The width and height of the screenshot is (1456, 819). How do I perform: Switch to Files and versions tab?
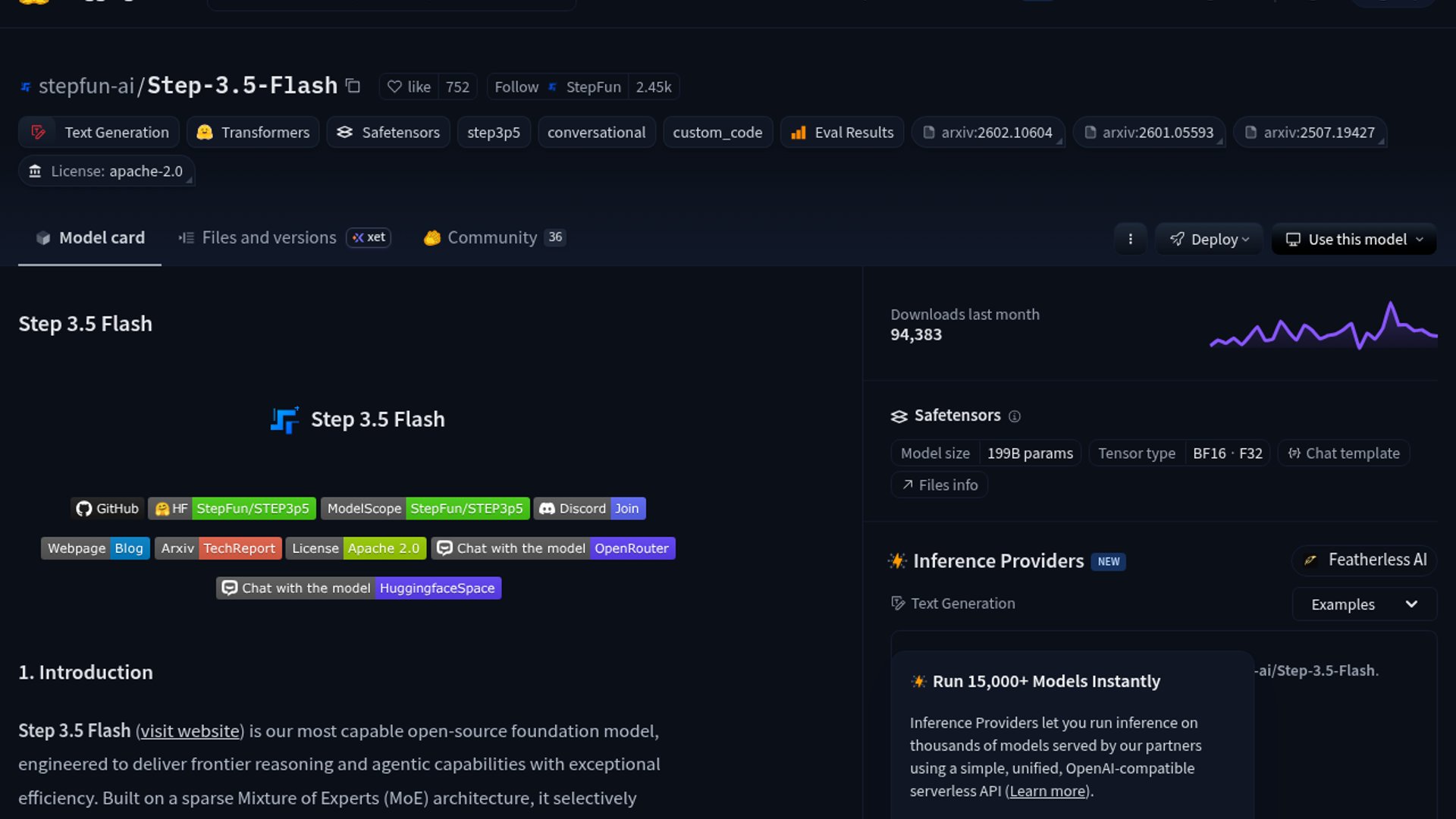pyautogui.click(x=268, y=238)
